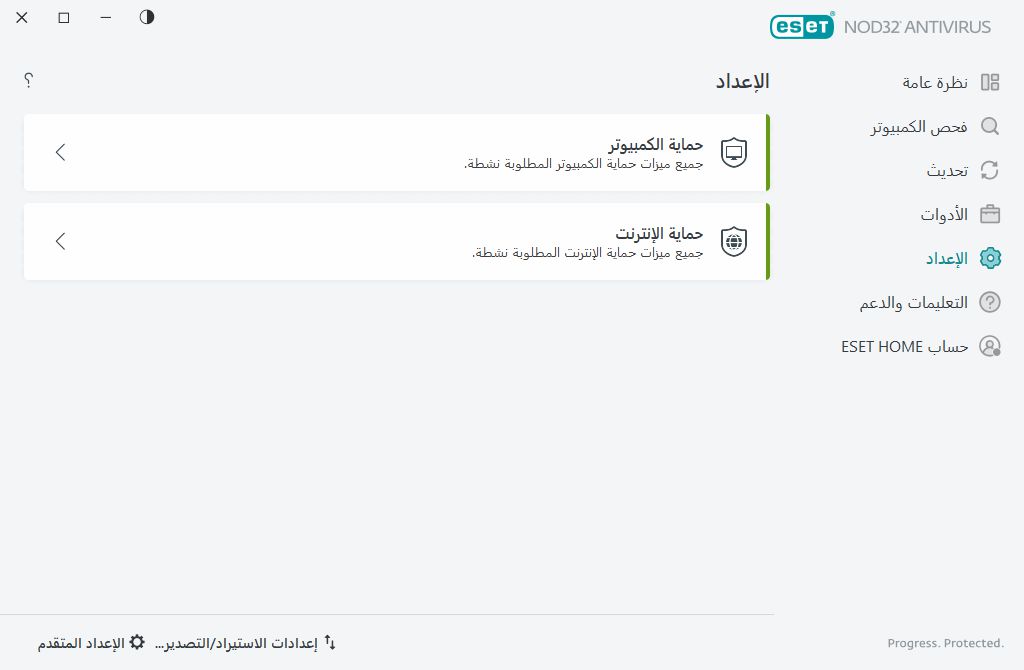Open التعليمات والدعم question mark icon
Image resolution: width=1024 pixels, height=670 pixels.
tap(989, 302)
